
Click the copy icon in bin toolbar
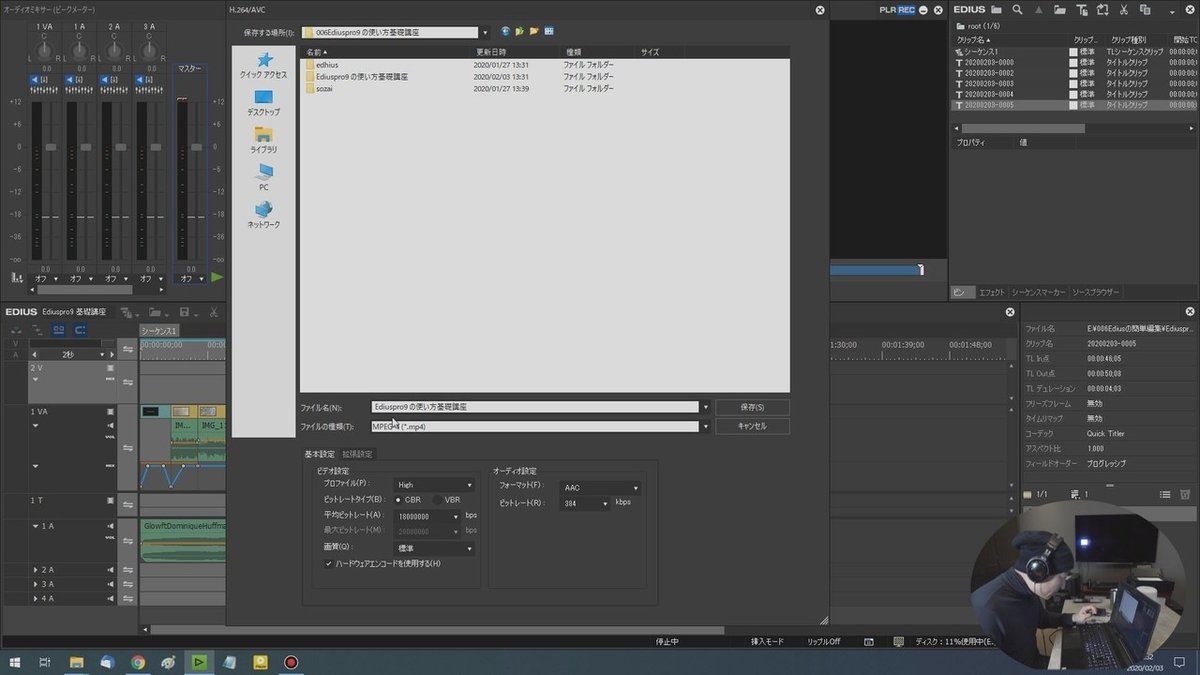[1146, 10]
